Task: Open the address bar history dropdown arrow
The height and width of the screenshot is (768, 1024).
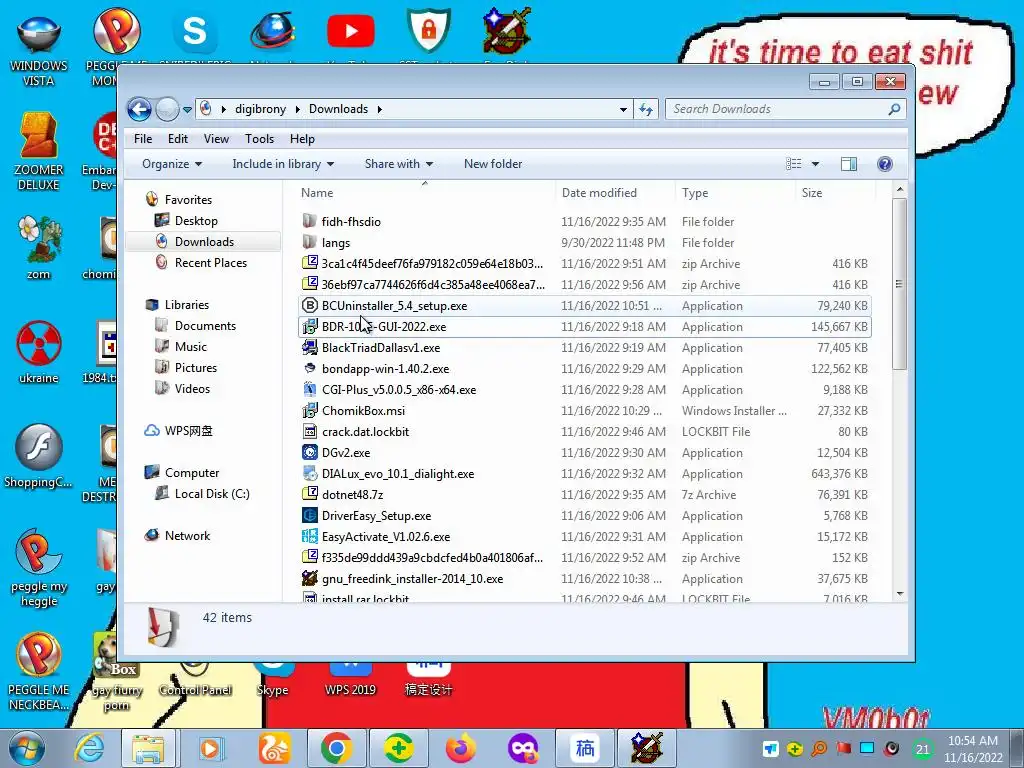Action: click(x=623, y=110)
